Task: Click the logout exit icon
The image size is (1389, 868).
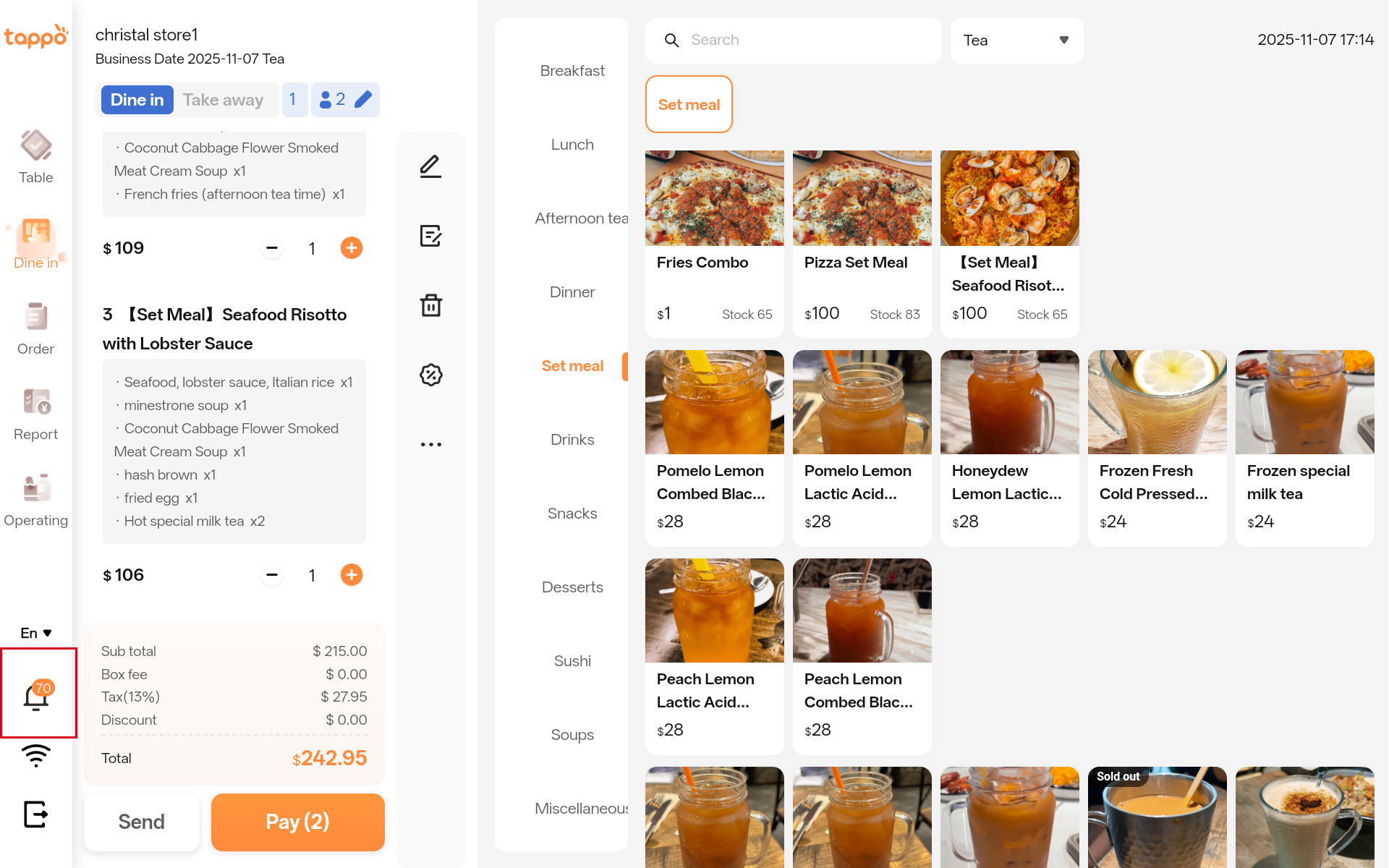Action: [35, 814]
